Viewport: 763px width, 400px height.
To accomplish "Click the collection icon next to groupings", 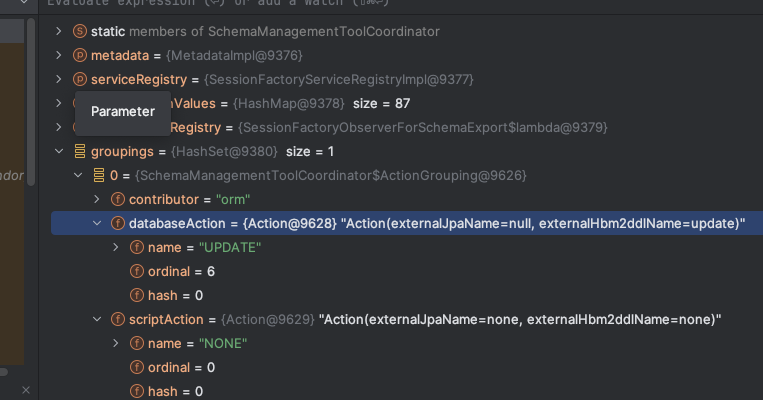I will (80, 152).
